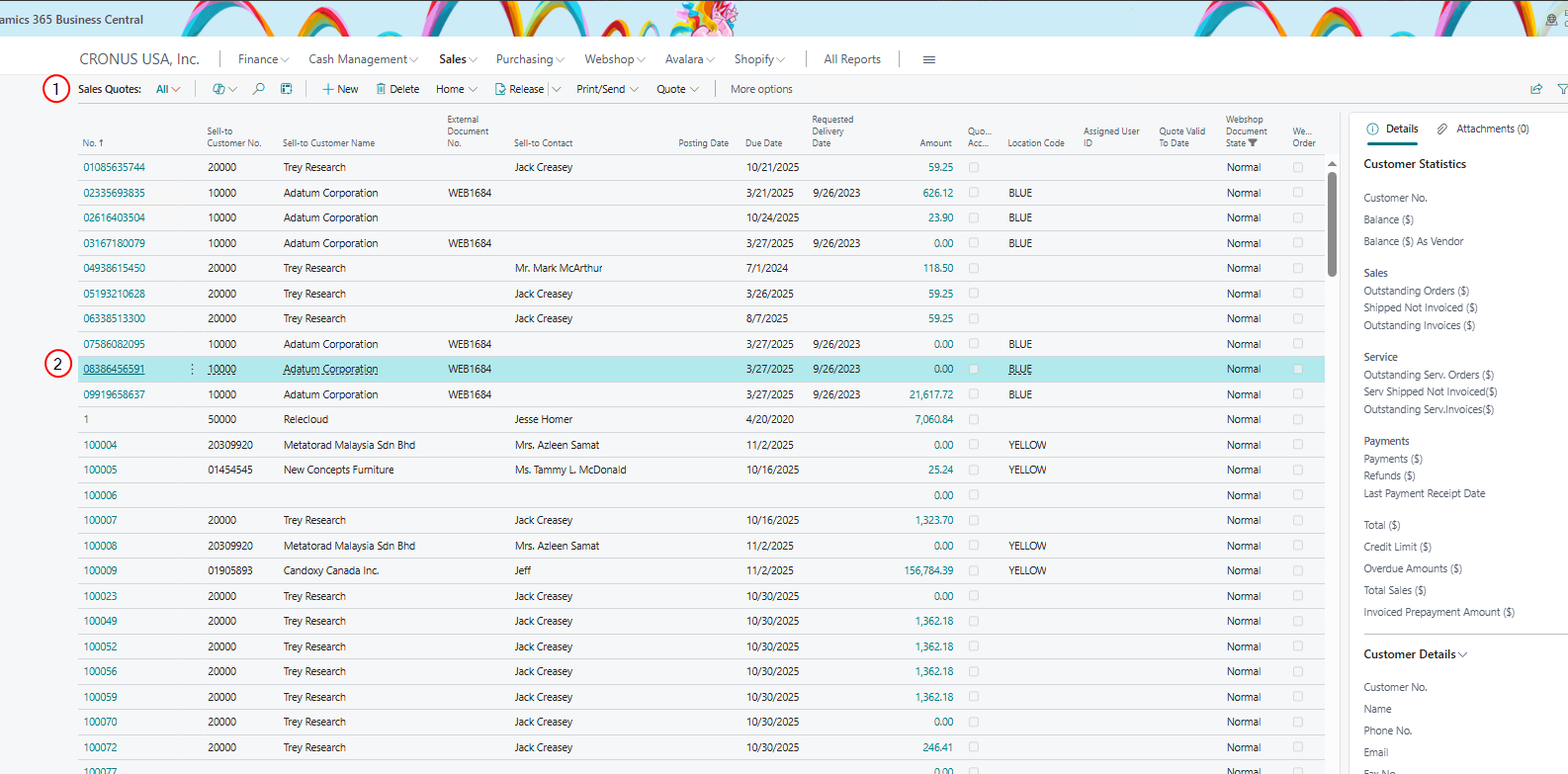The height and width of the screenshot is (774, 1568).
Task: Open the Sales menu
Action: (x=458, y=59)
